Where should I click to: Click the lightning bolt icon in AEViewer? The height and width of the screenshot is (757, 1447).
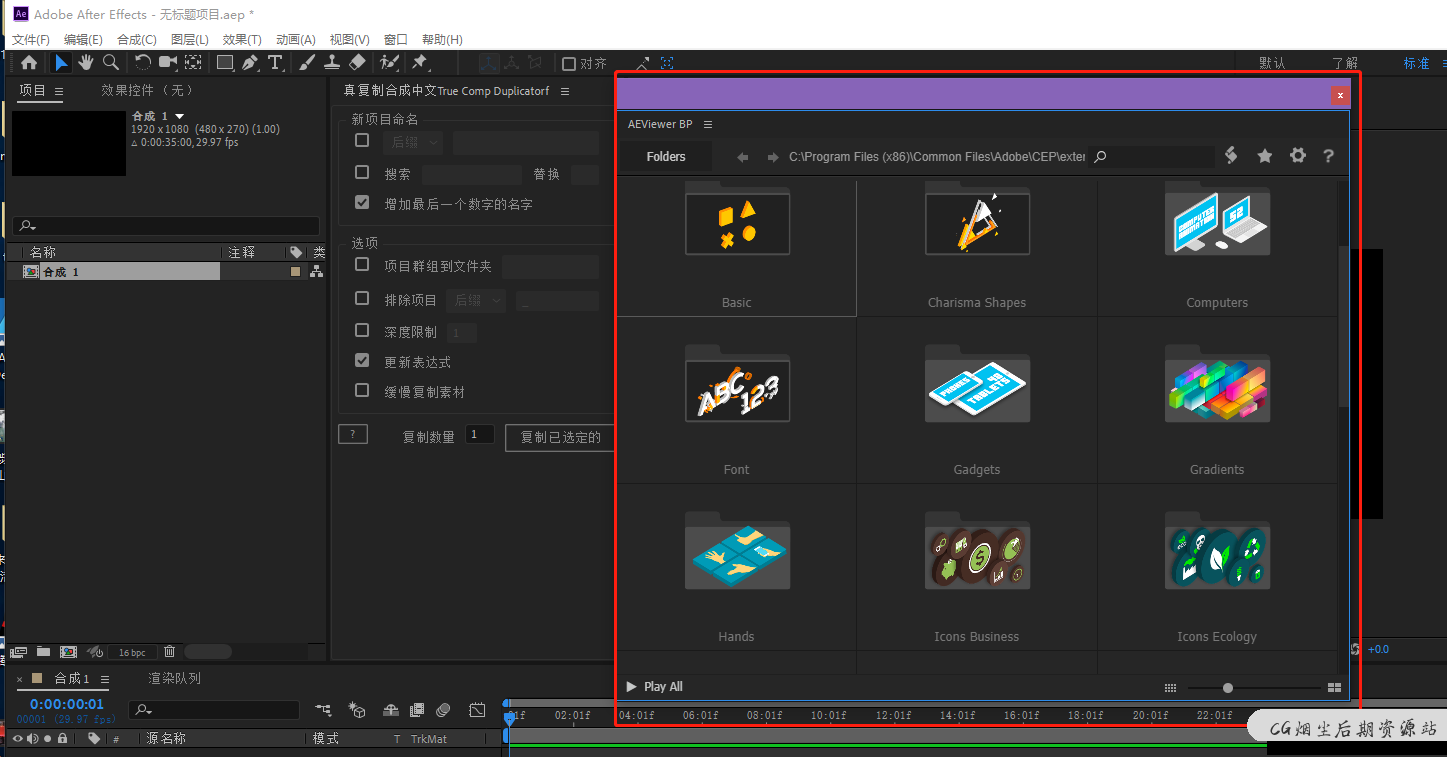[1231, 155]
